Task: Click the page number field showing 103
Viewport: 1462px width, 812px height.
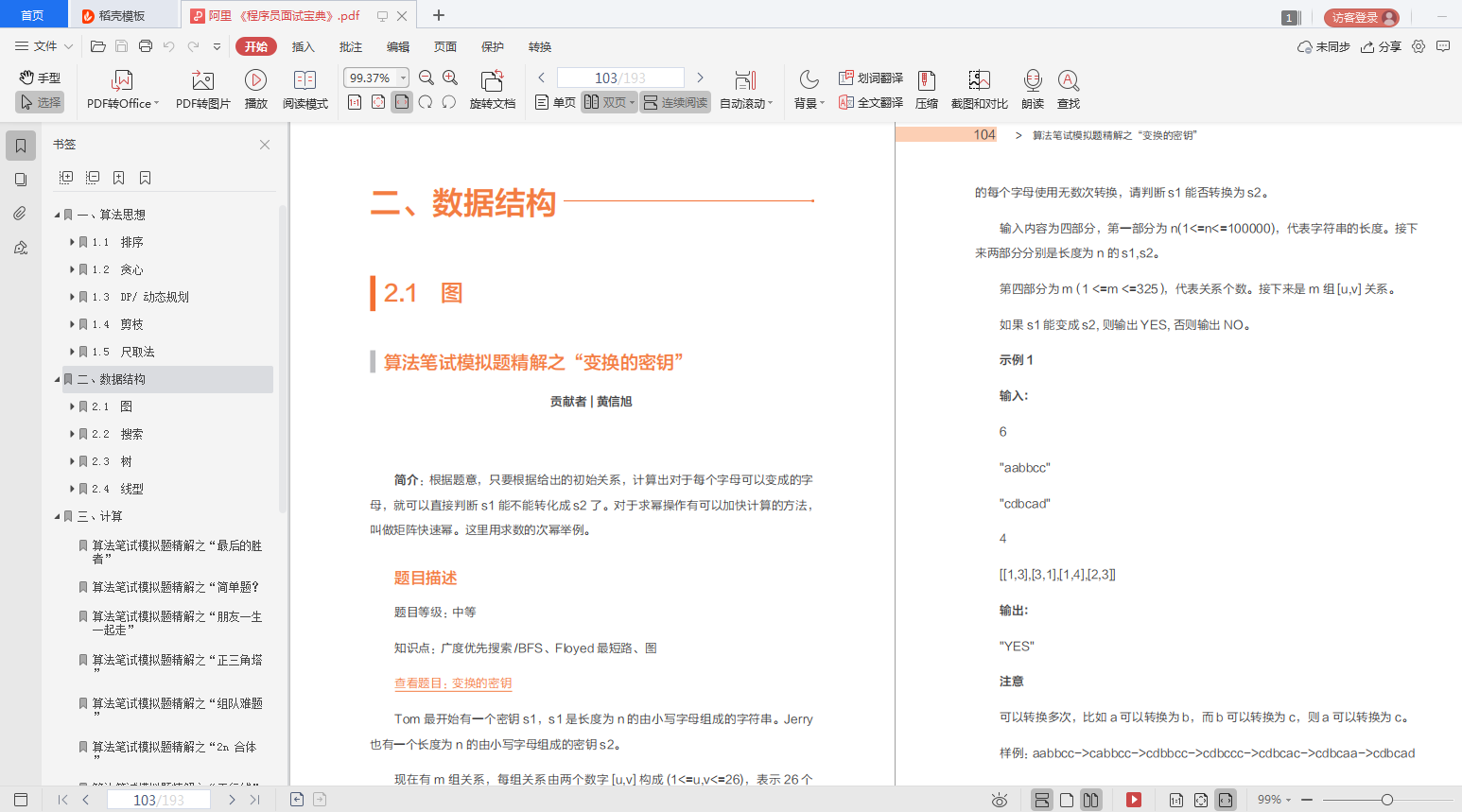Action: tap(620, 78)
